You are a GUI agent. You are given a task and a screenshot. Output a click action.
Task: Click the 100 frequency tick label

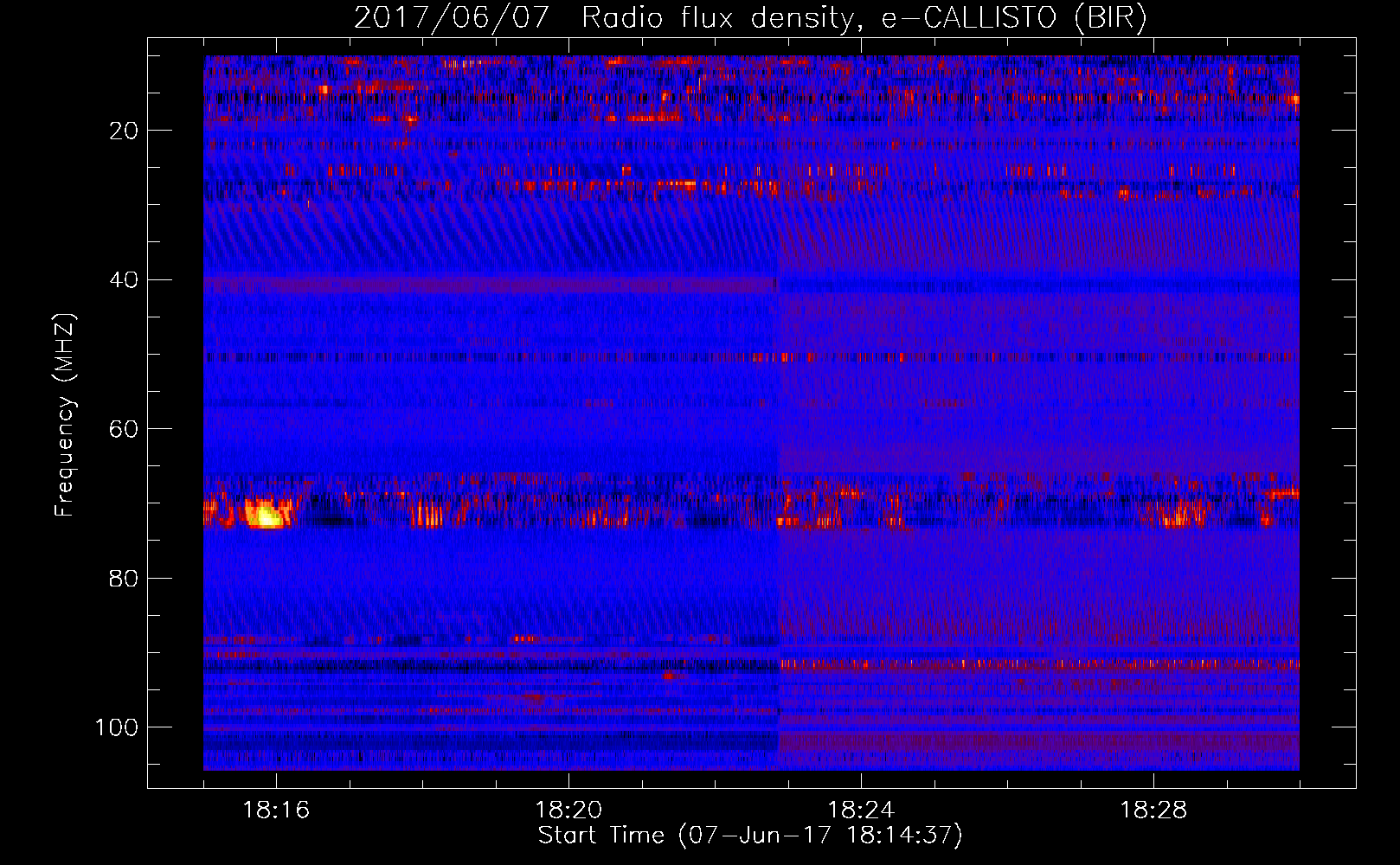(116, 727)
